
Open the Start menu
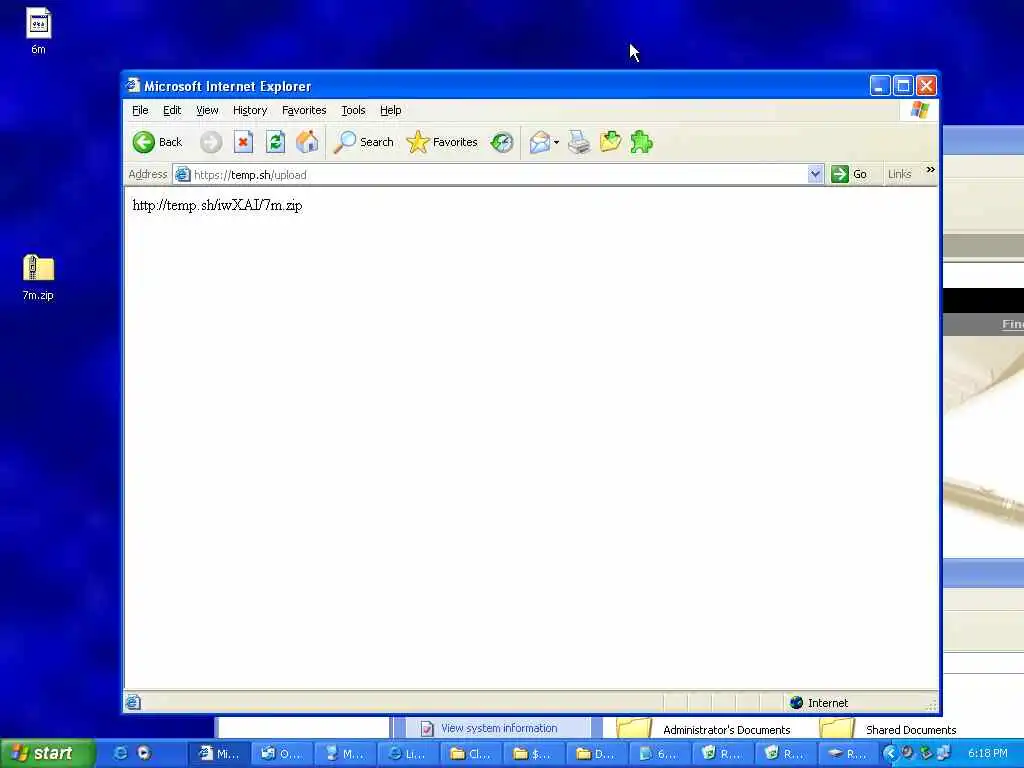(47, 753)
